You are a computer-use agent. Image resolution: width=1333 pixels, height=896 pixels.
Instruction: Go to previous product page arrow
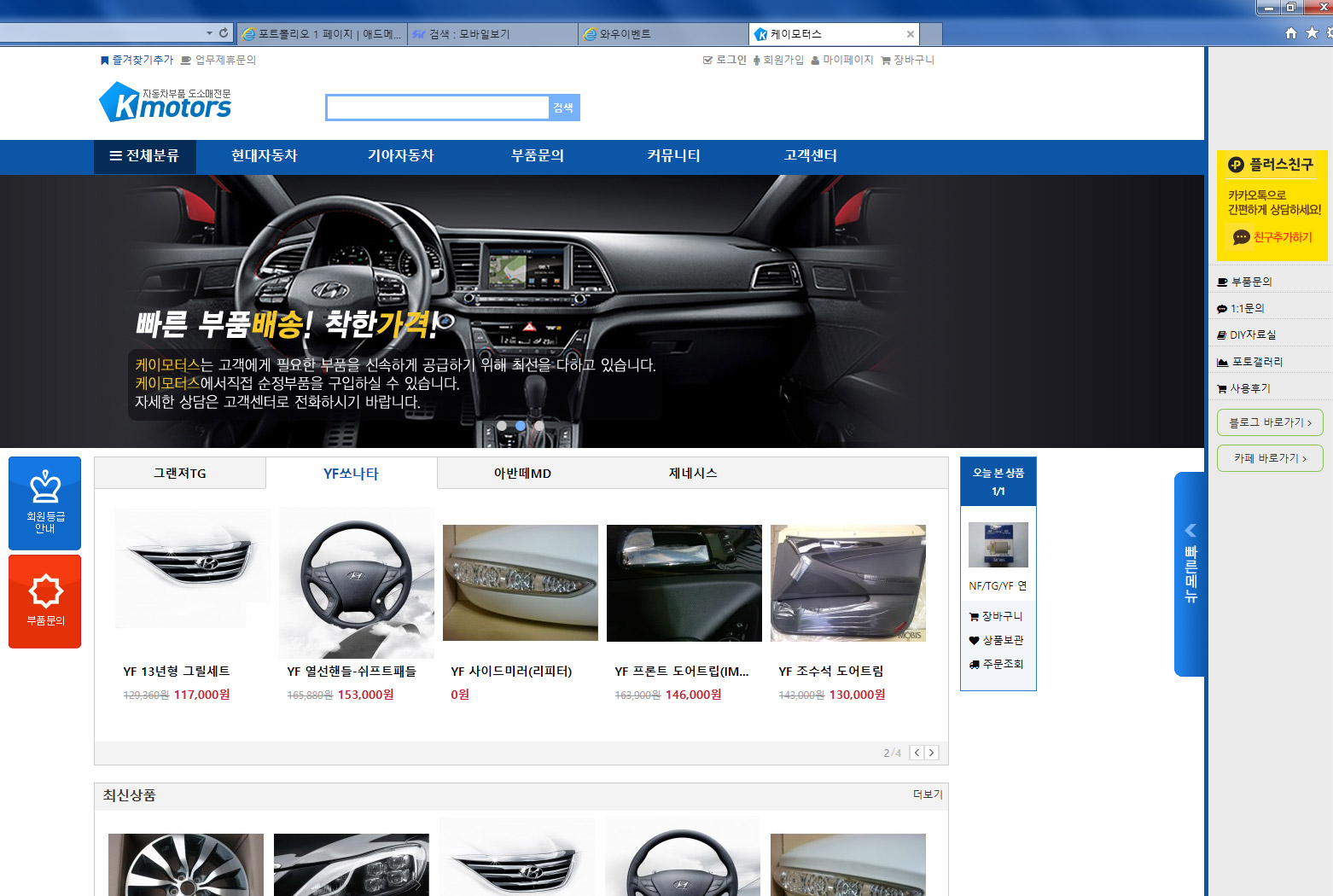917,753
